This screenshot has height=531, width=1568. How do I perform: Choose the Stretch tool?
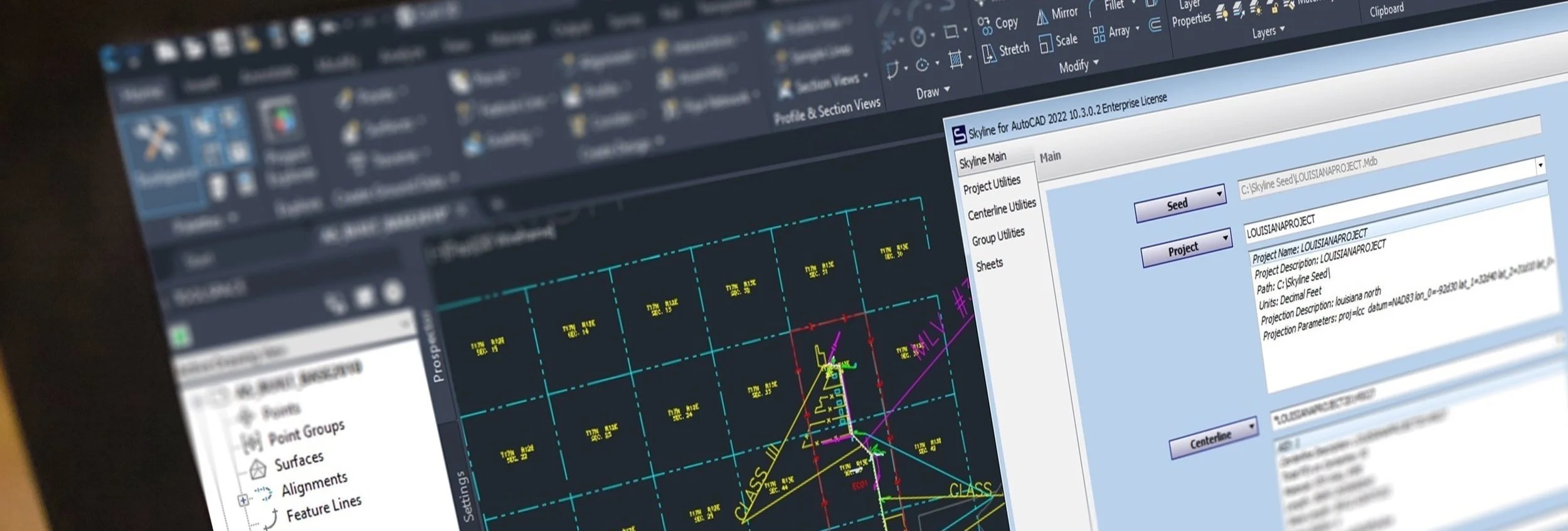[x=1005, y=51]
